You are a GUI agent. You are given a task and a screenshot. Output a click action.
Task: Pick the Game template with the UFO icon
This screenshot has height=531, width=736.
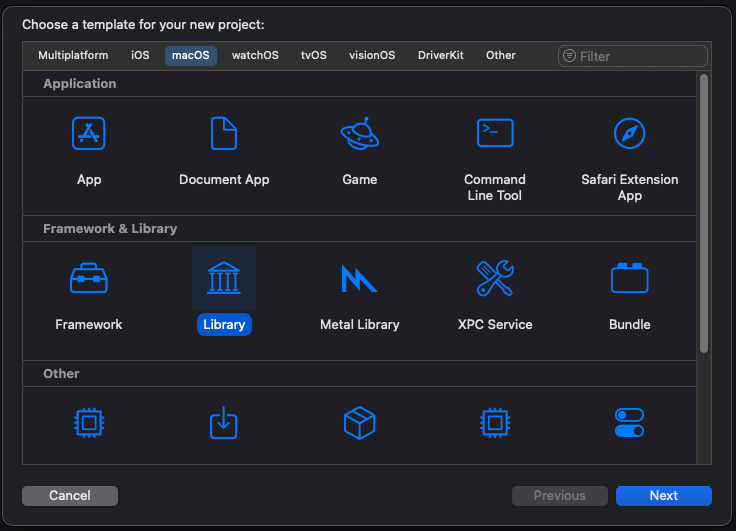pos(359,133)
